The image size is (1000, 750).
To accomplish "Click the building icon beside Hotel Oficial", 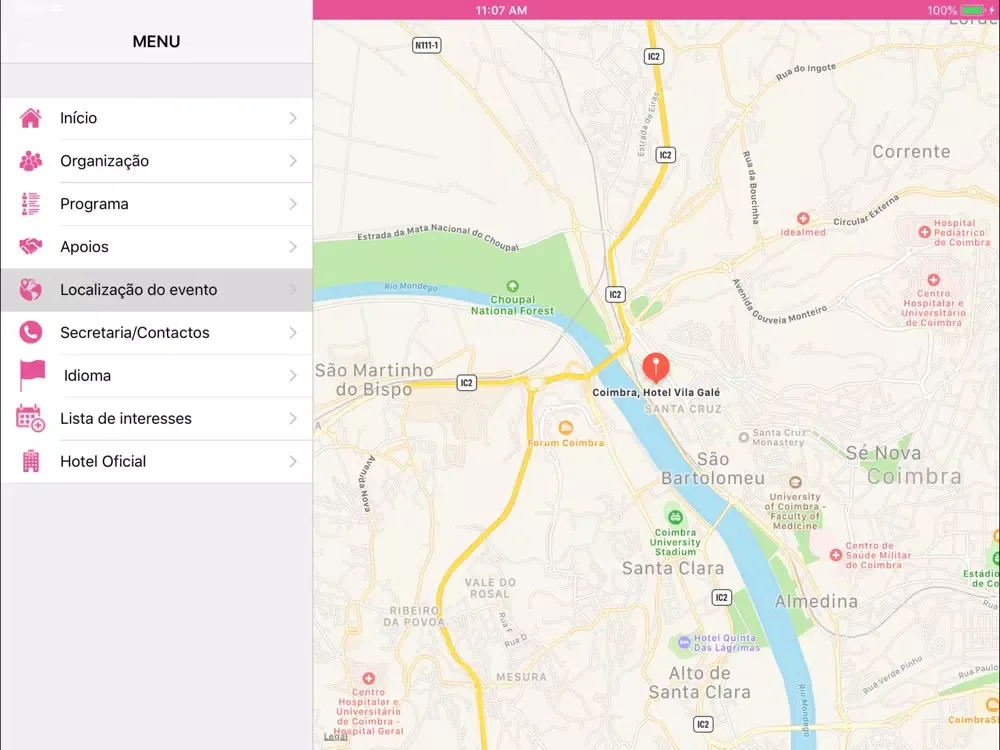I will [x=31, y=461].
